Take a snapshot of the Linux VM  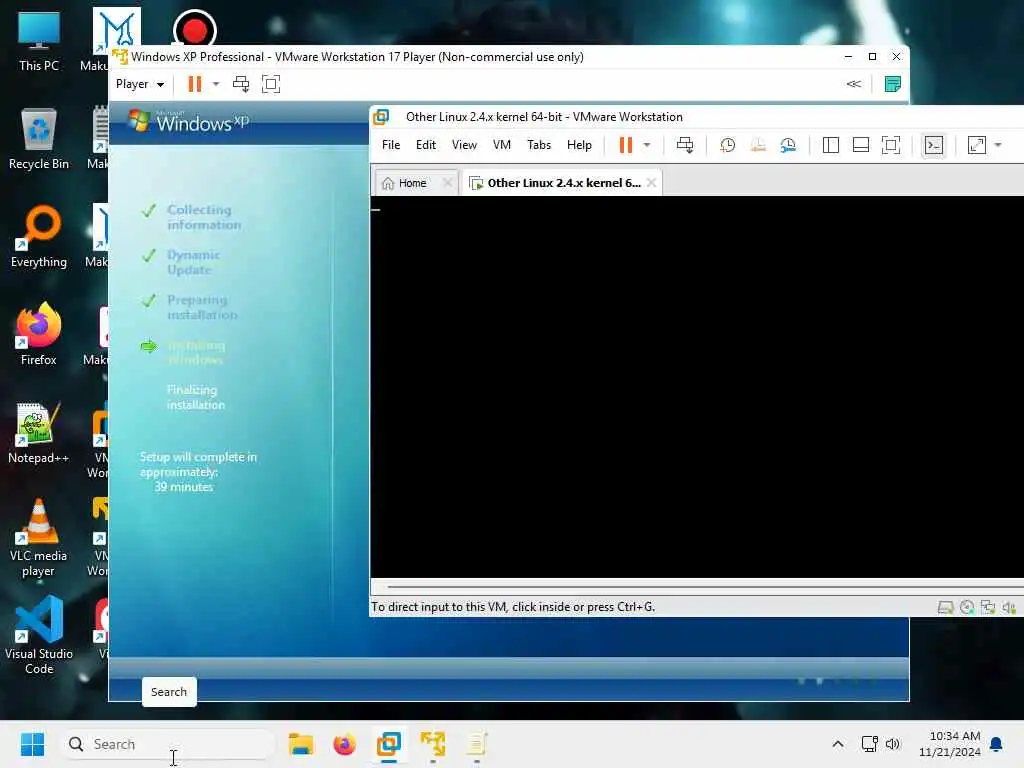(x=727, y=145)
